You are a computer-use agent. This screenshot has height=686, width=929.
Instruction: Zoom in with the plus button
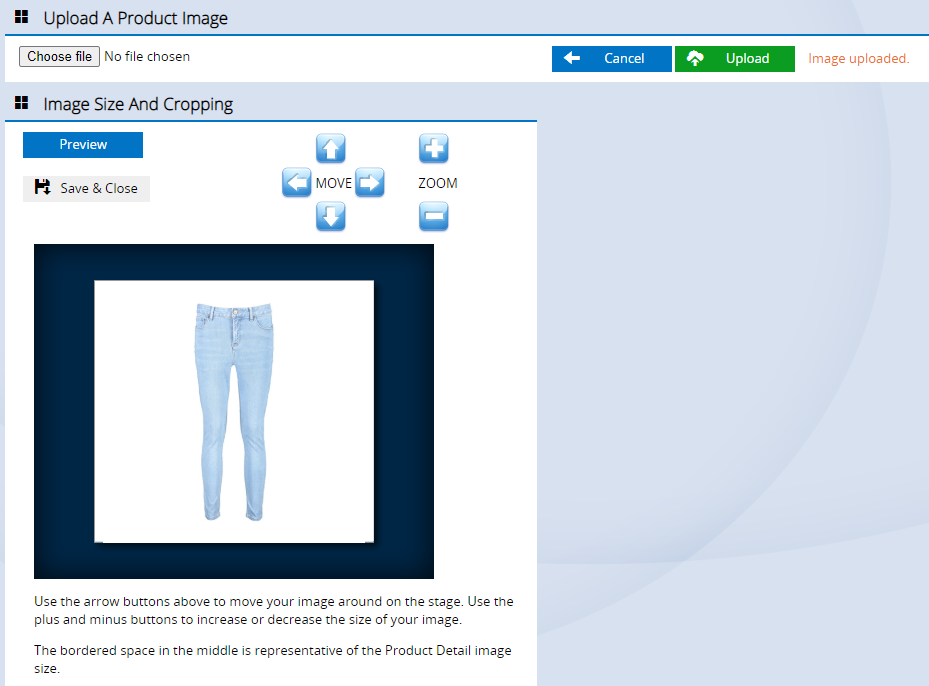[x=434, y=148]
